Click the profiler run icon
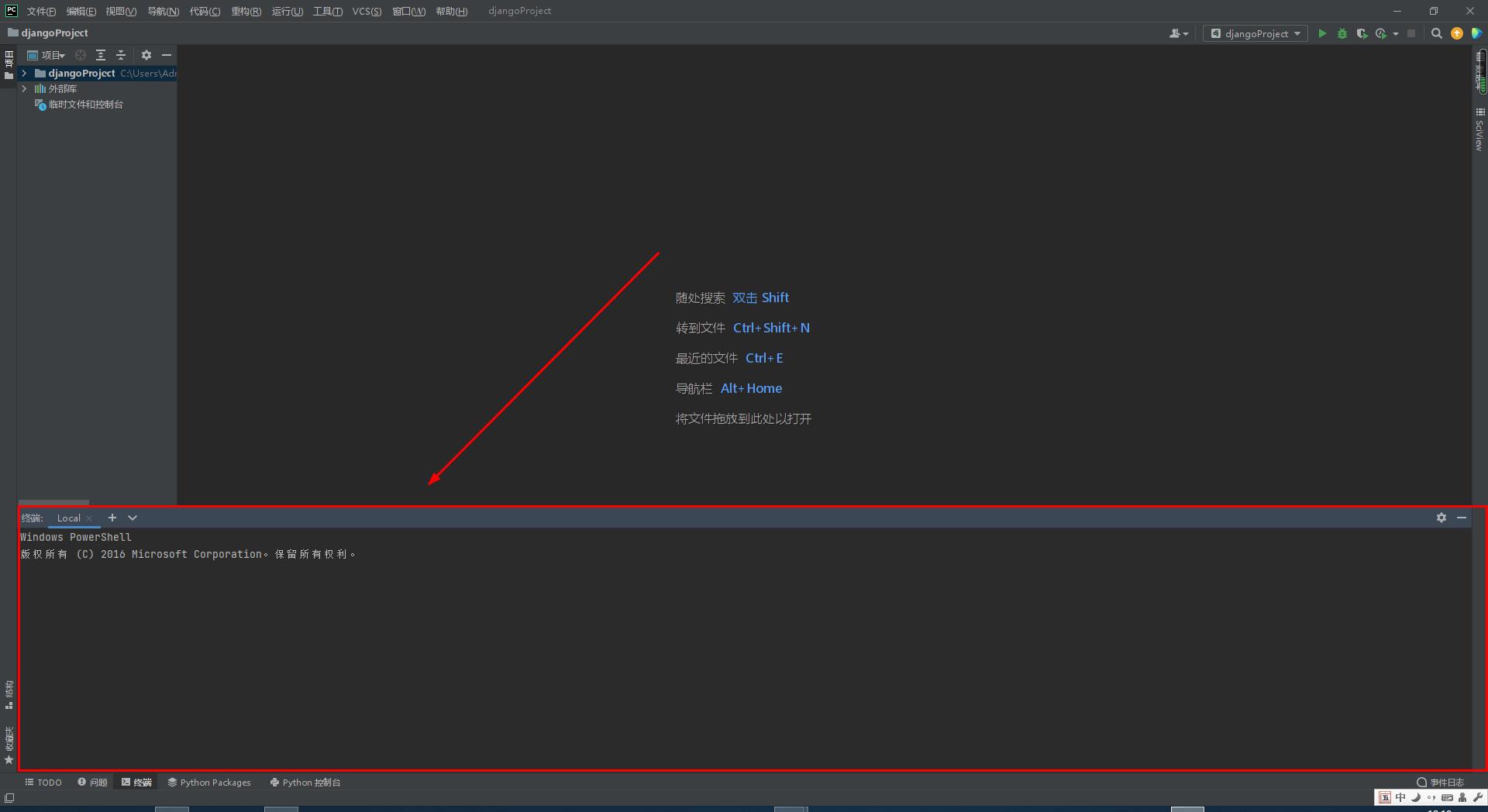This screenshot has width=1488, height=812. (x=1380, y=33)
